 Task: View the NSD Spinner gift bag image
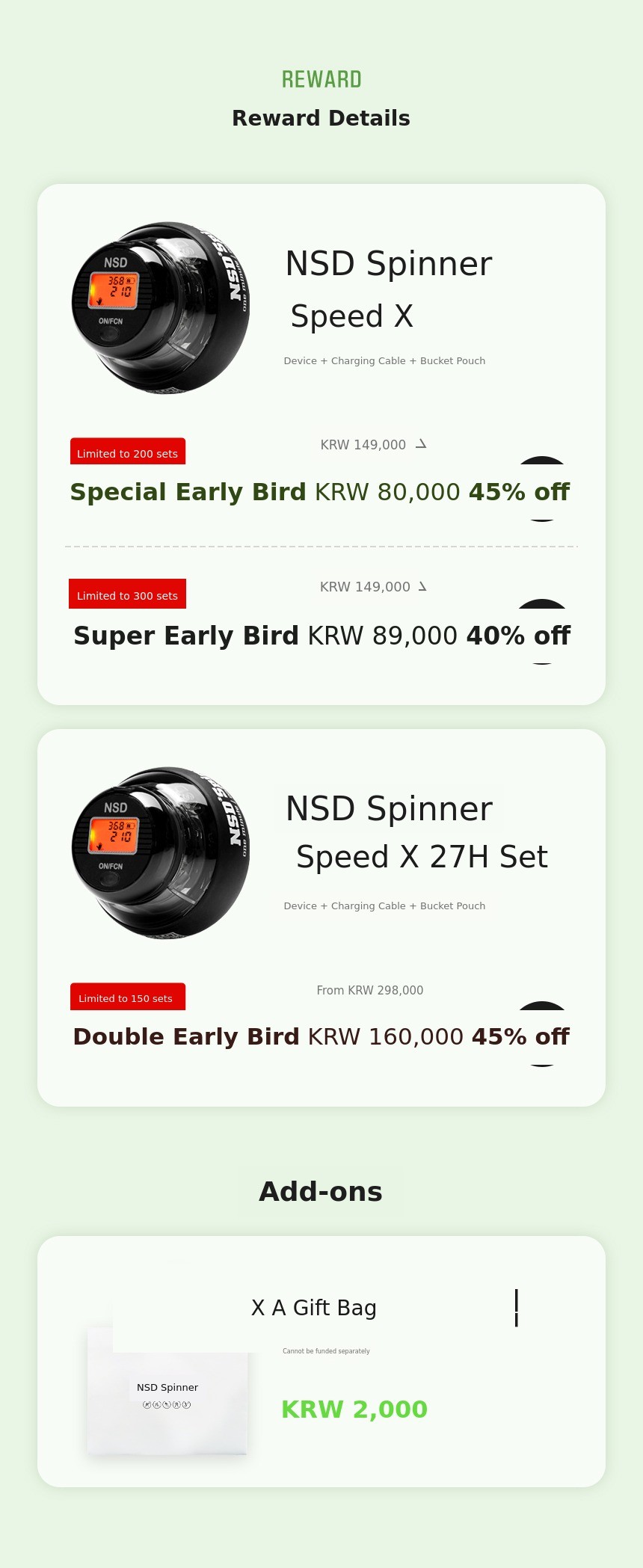167,1391
